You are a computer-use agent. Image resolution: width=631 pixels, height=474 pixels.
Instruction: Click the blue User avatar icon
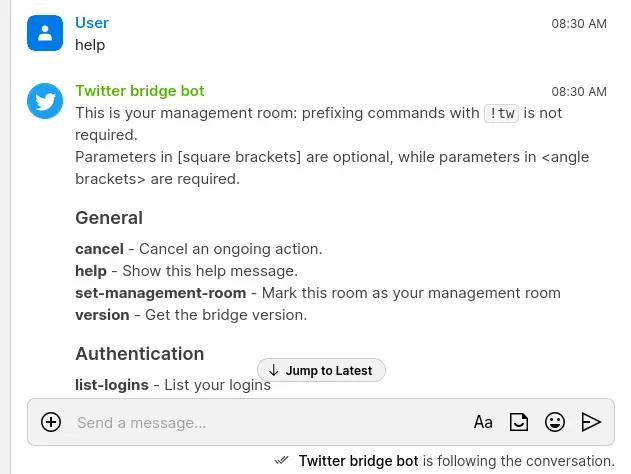coord(45,33)
